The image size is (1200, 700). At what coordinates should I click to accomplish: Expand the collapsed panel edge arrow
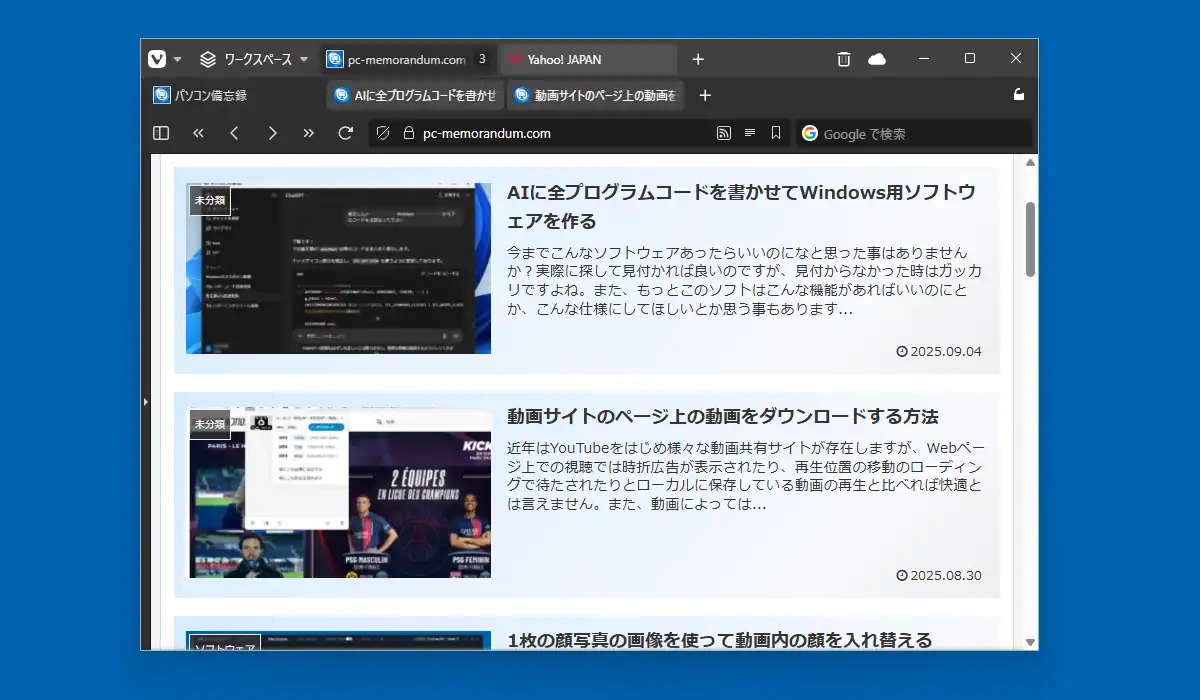pyautogui.click(x=145, y=401)
